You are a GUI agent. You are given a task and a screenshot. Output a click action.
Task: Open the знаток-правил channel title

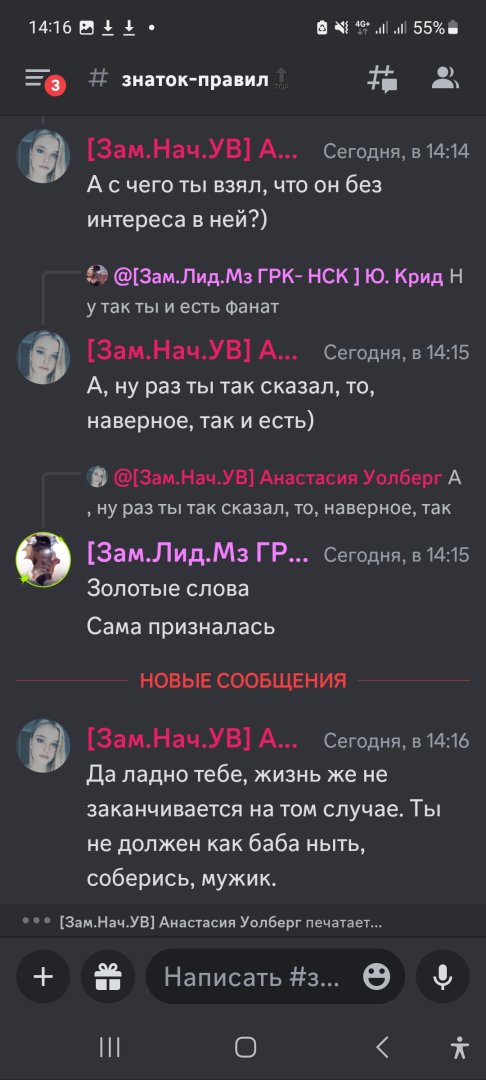195,79
